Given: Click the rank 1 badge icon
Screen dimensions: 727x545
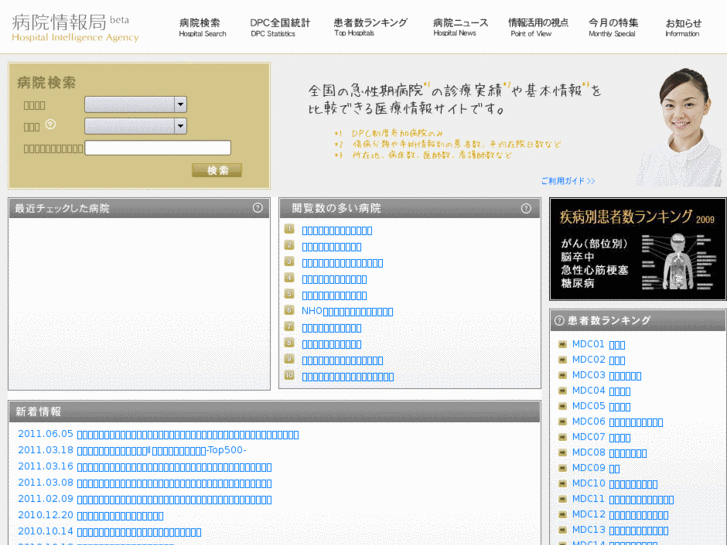Looking at the screenshot, I should [x=289, y=229].
